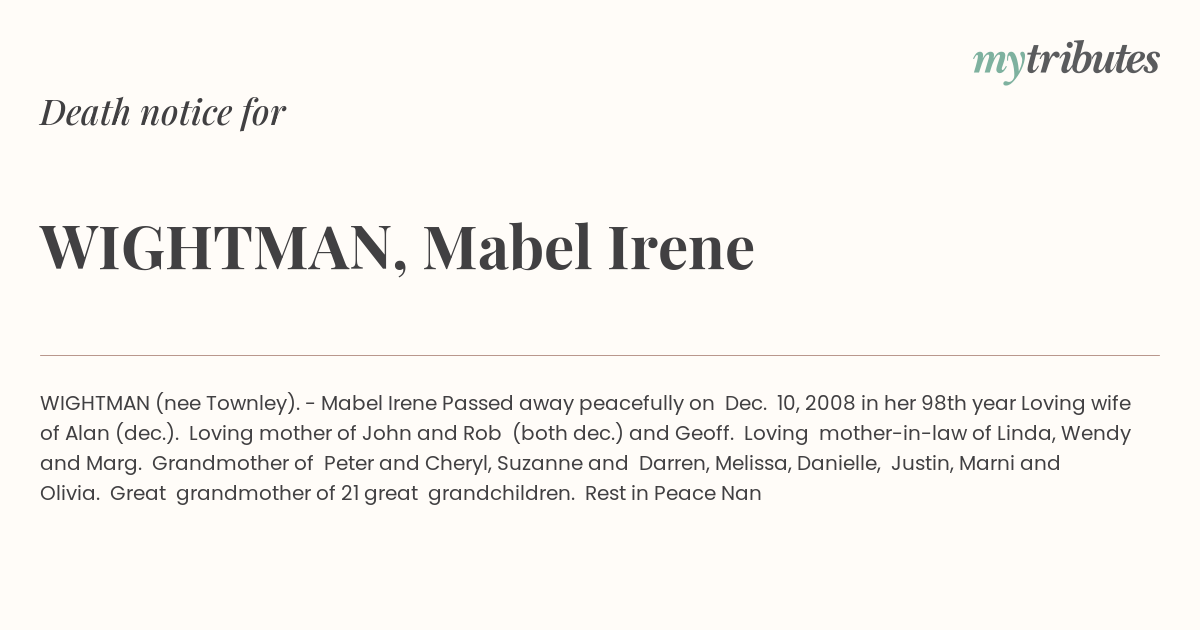1200x630 pixels.
Task: Click 'John and Rob' in the notice
Action: (432, 434)
